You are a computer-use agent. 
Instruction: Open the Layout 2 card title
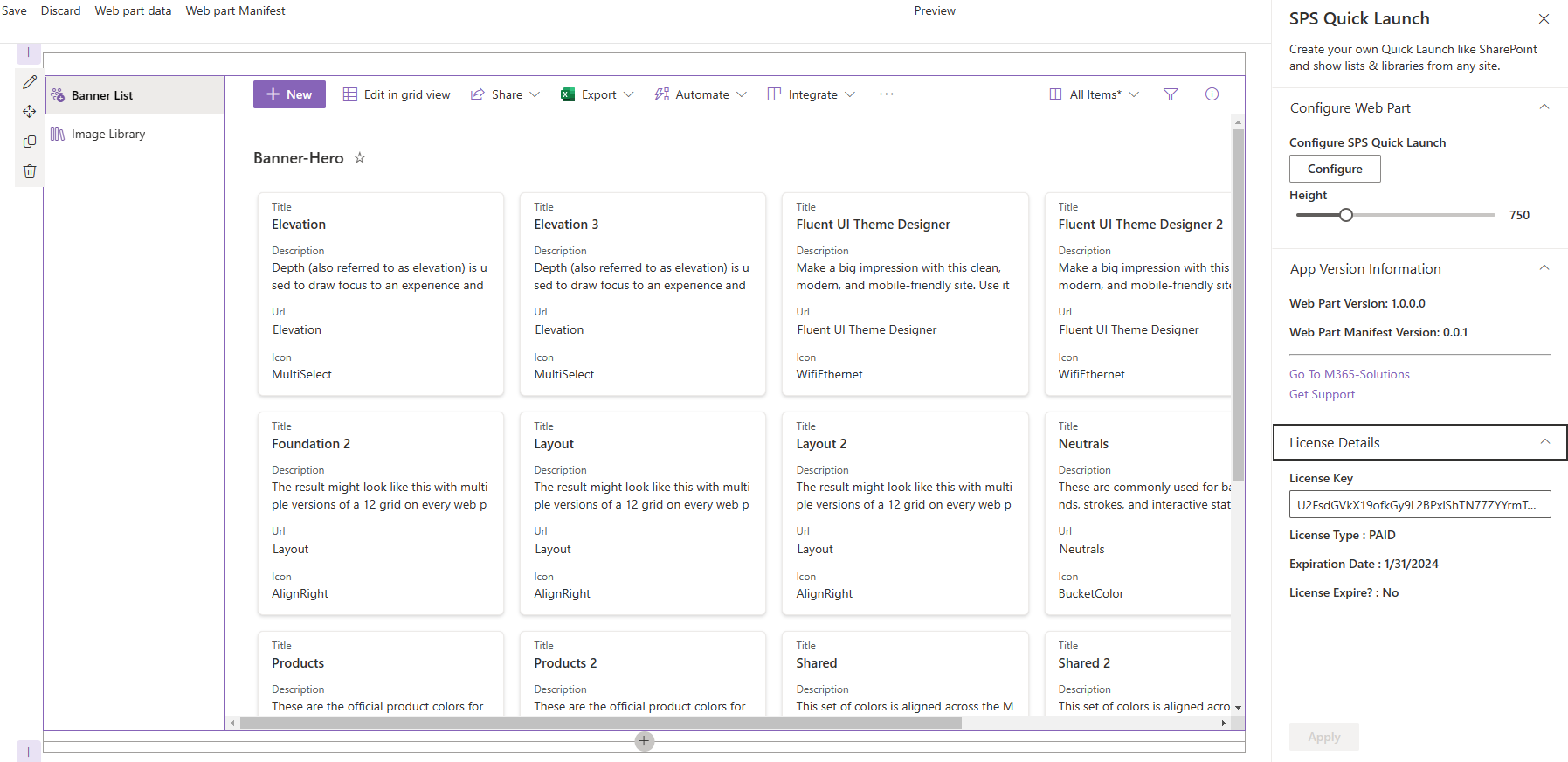(821, 444)
